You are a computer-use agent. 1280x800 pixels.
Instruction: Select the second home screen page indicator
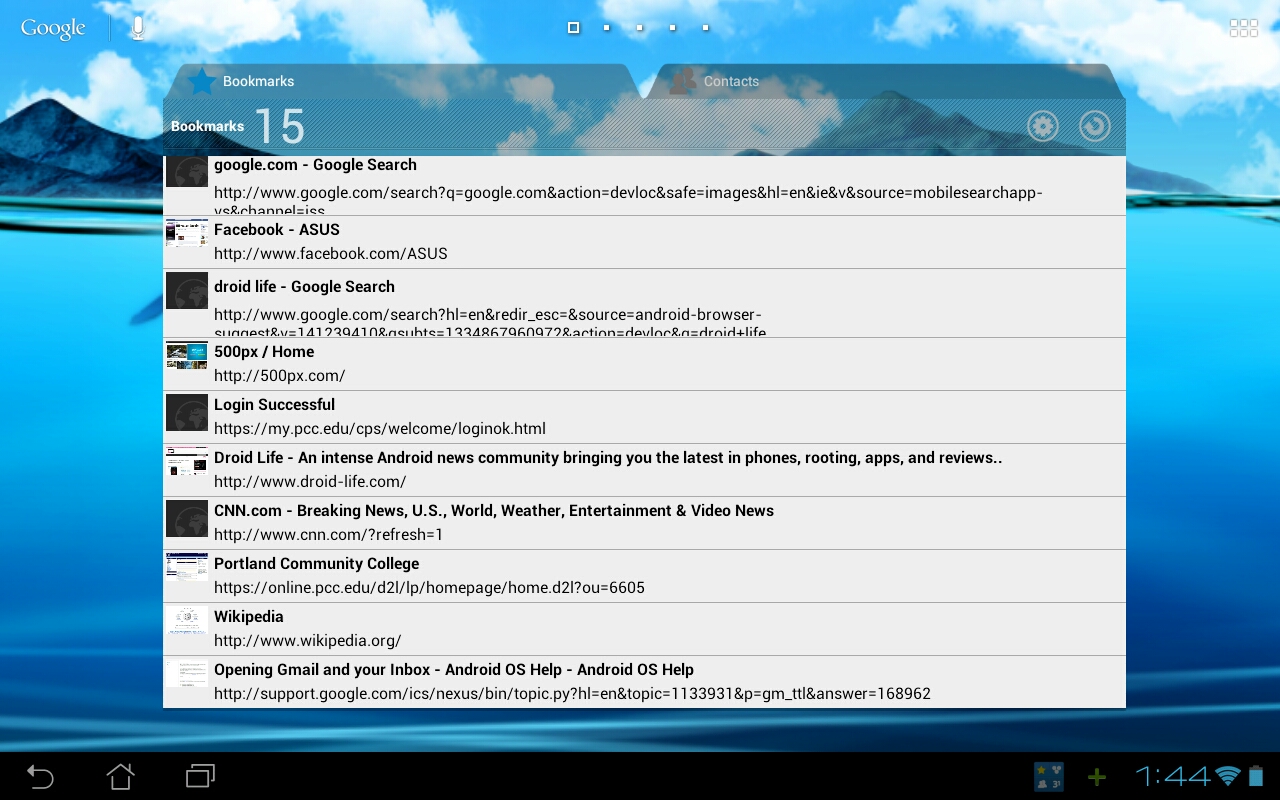606,28
